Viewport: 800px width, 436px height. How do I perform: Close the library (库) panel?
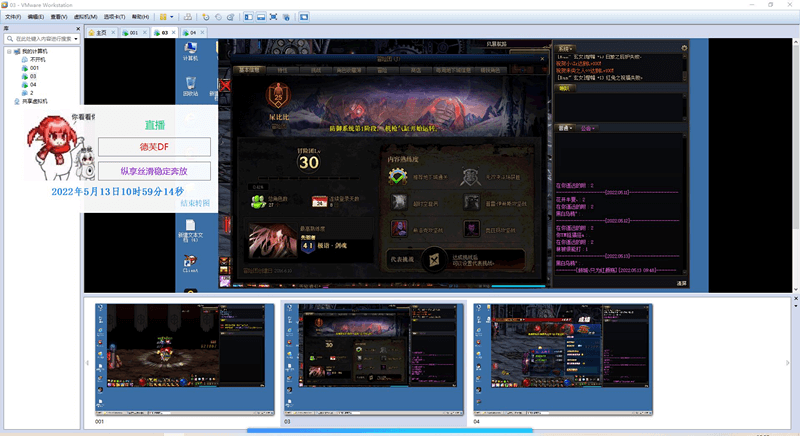coord(78,29)
